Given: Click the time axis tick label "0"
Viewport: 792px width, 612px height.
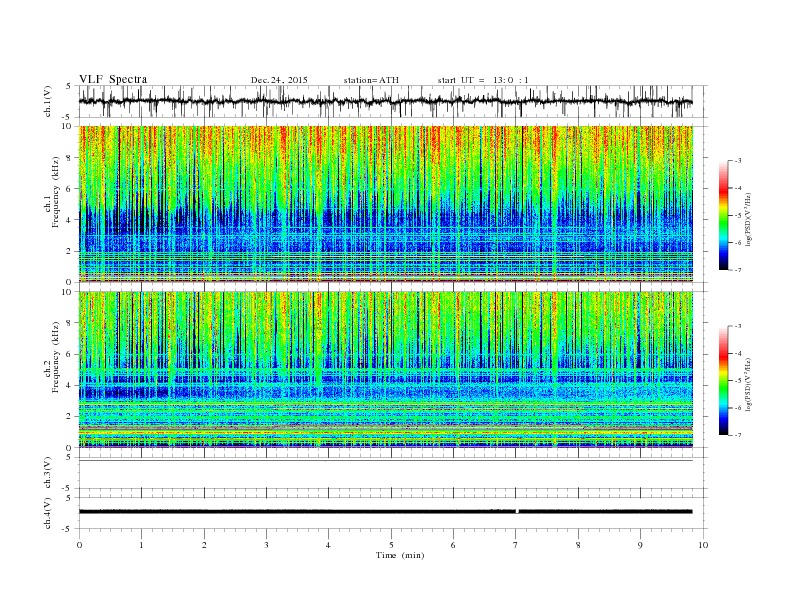Looking at the screenshot, I should (79, 545).
